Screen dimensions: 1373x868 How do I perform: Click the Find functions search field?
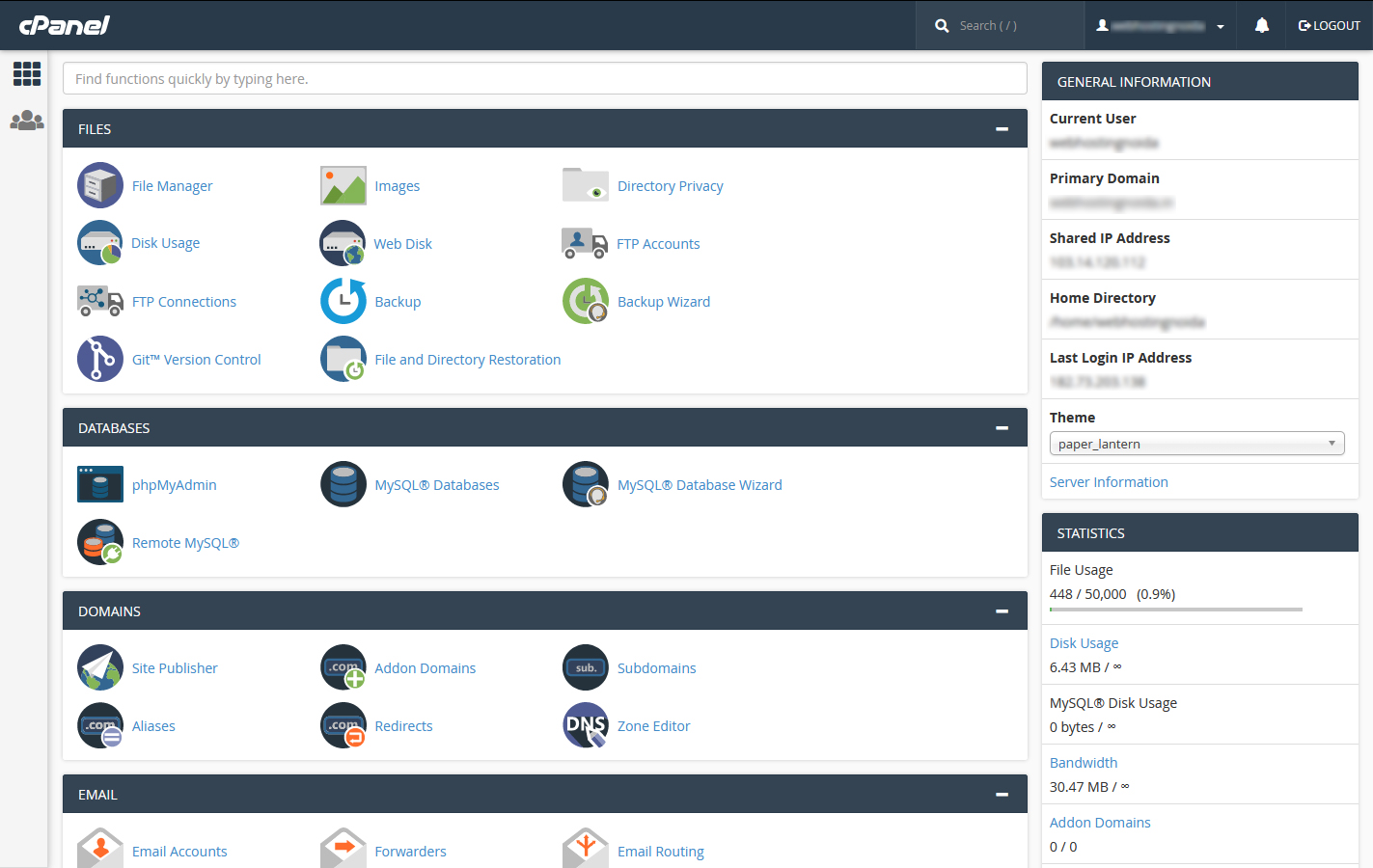point(544,79)
